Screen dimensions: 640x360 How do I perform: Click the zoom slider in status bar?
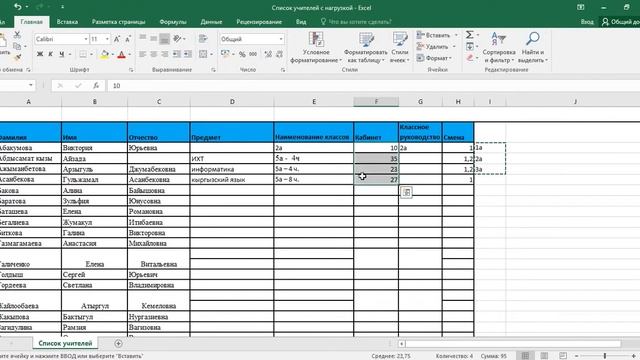pos(605,356)
